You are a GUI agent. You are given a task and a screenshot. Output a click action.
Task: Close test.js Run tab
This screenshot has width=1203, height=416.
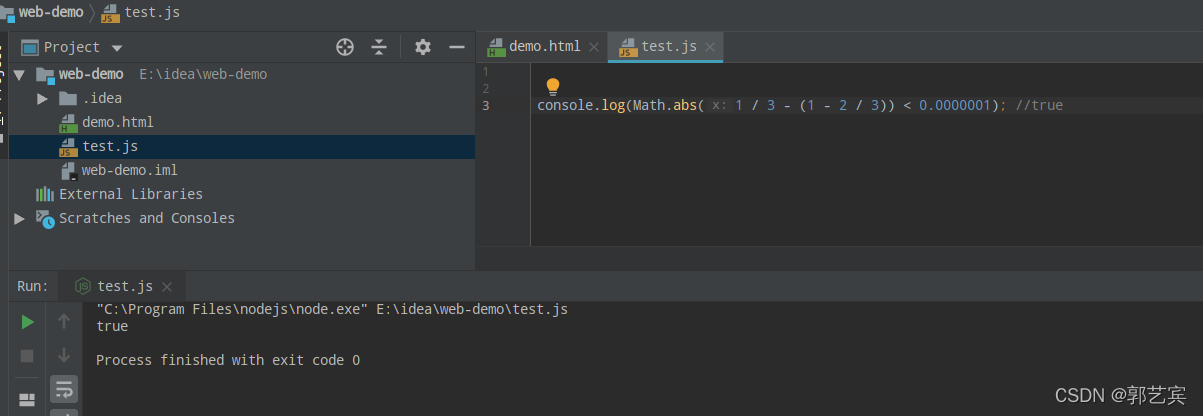pyautogui.click(x=167, y=287)
